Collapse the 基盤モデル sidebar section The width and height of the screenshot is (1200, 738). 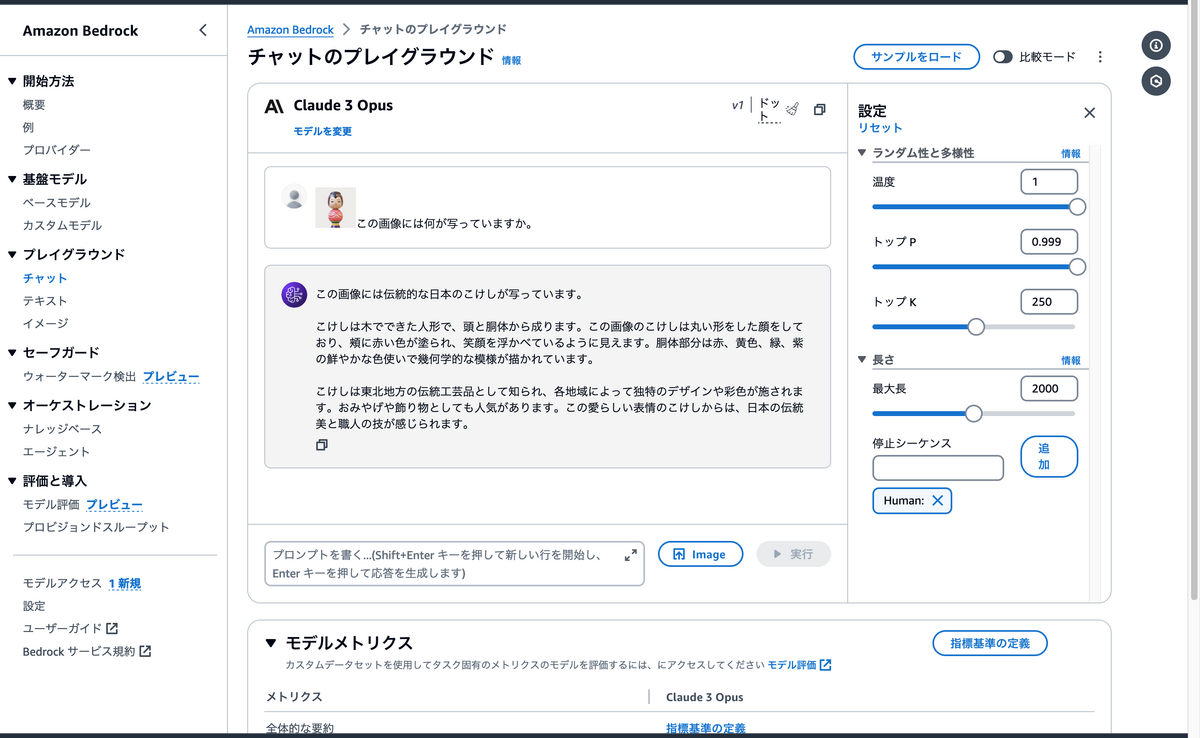(12, 179)
